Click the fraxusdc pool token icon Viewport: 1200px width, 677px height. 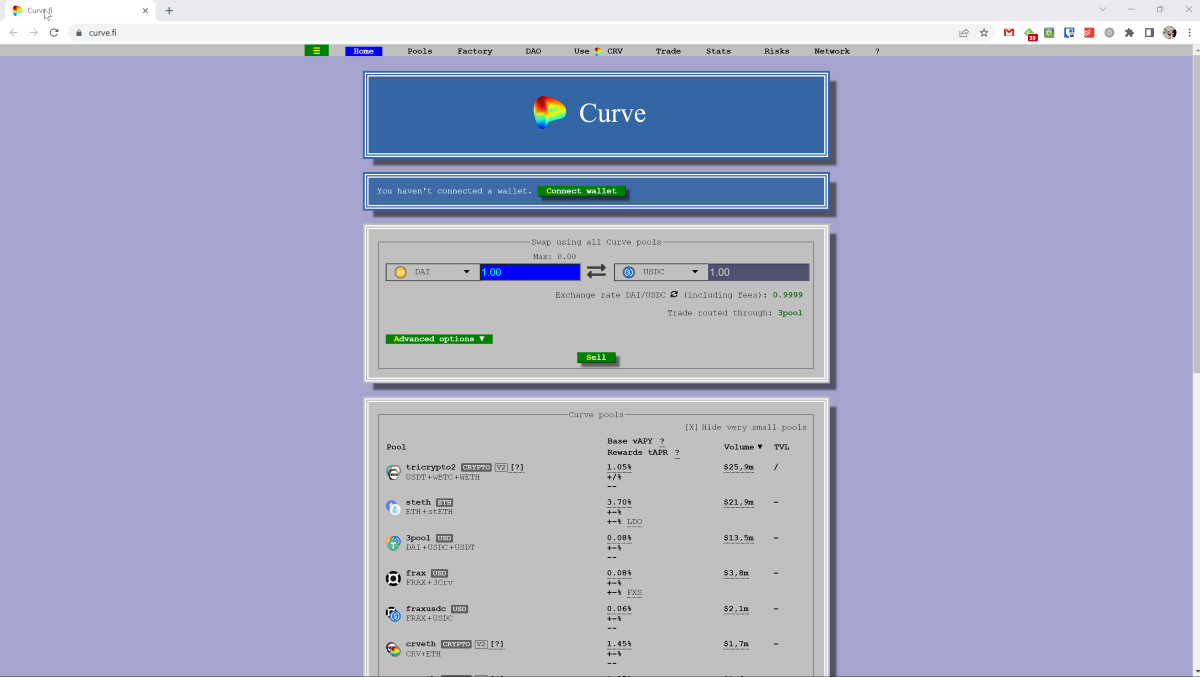(393, 614)
